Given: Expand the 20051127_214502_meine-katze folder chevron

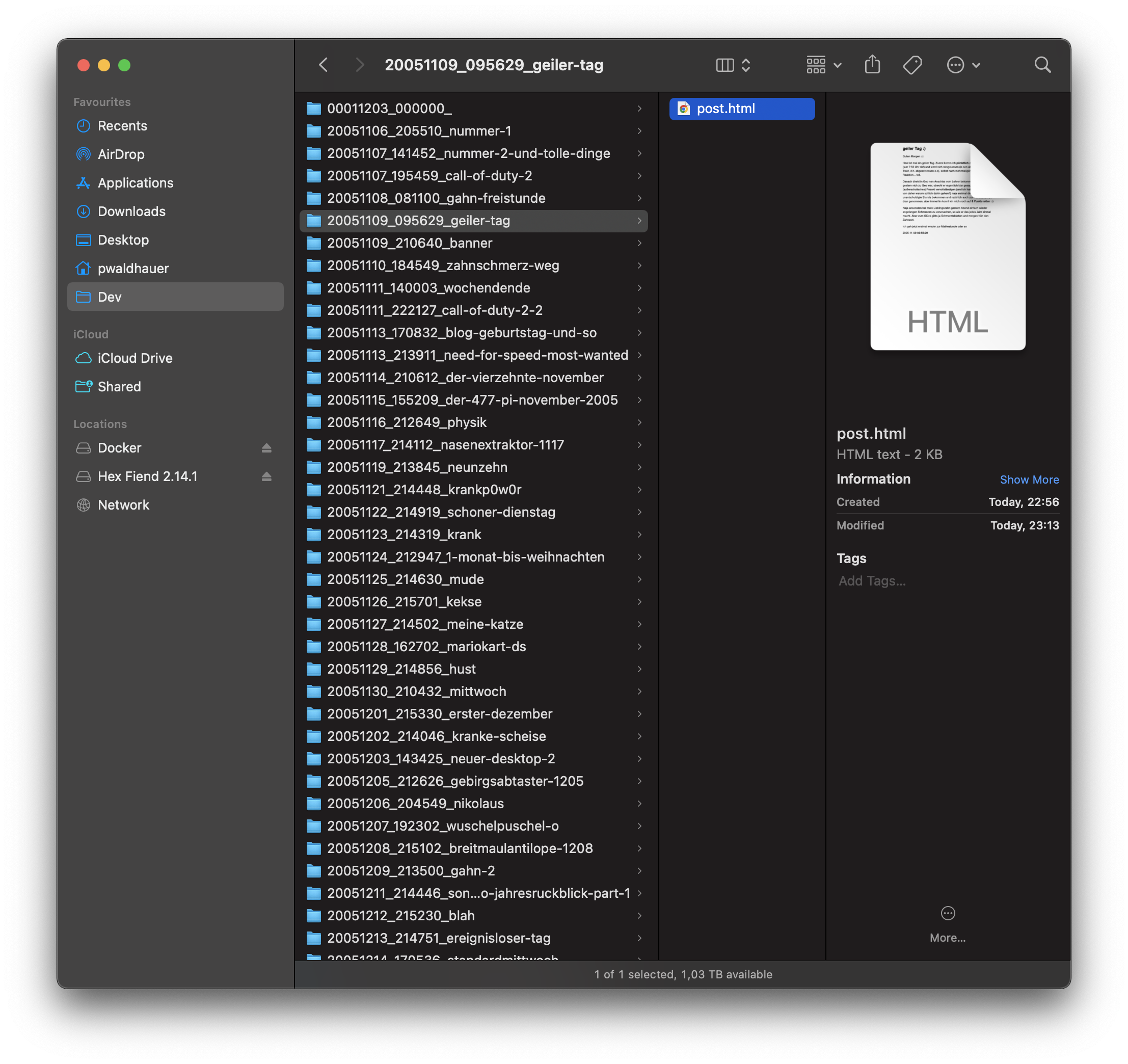Looking at the screenshot, I should (639, 624).
